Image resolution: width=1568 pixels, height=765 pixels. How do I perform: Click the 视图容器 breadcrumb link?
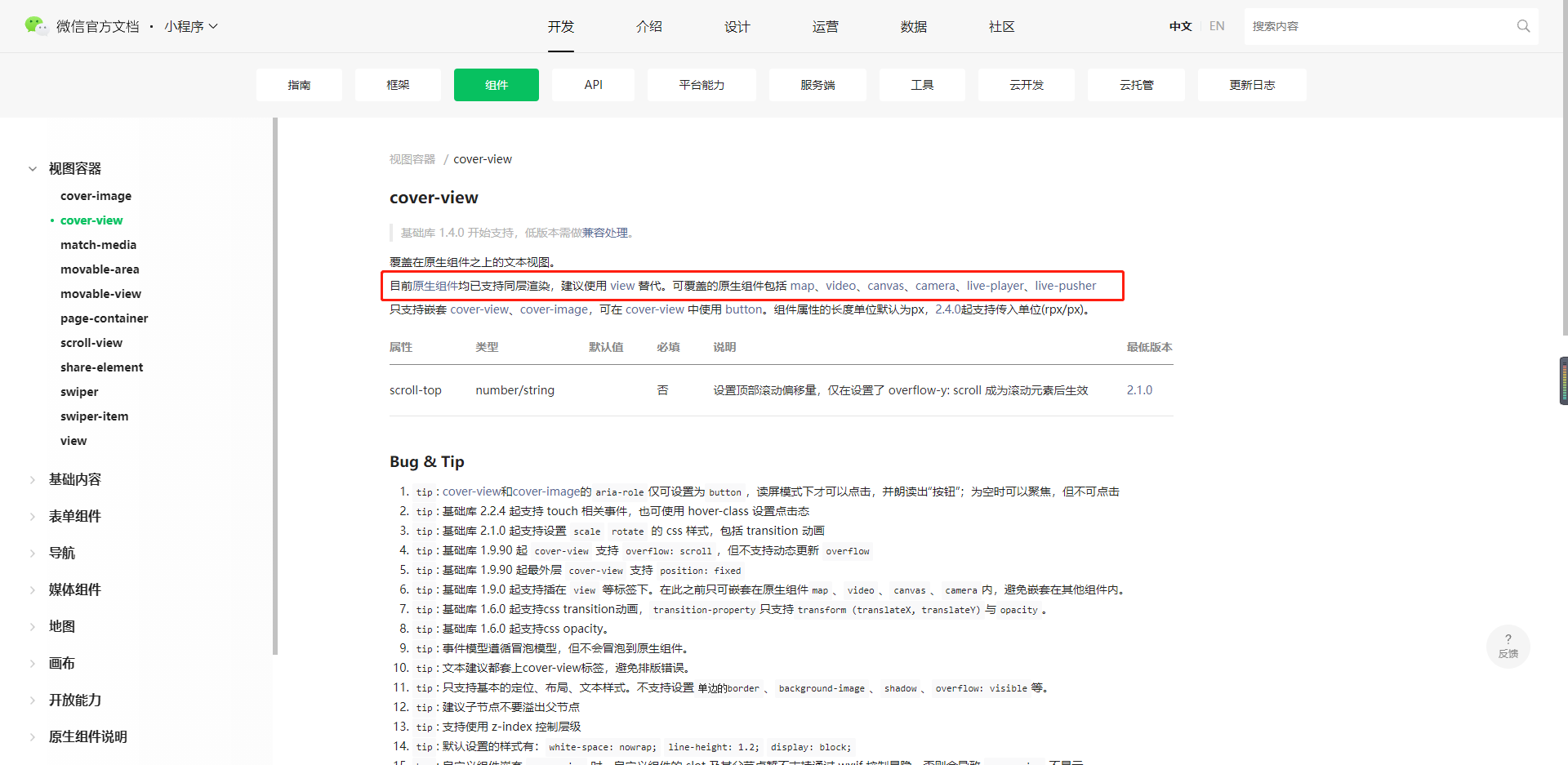coord(412,159)
